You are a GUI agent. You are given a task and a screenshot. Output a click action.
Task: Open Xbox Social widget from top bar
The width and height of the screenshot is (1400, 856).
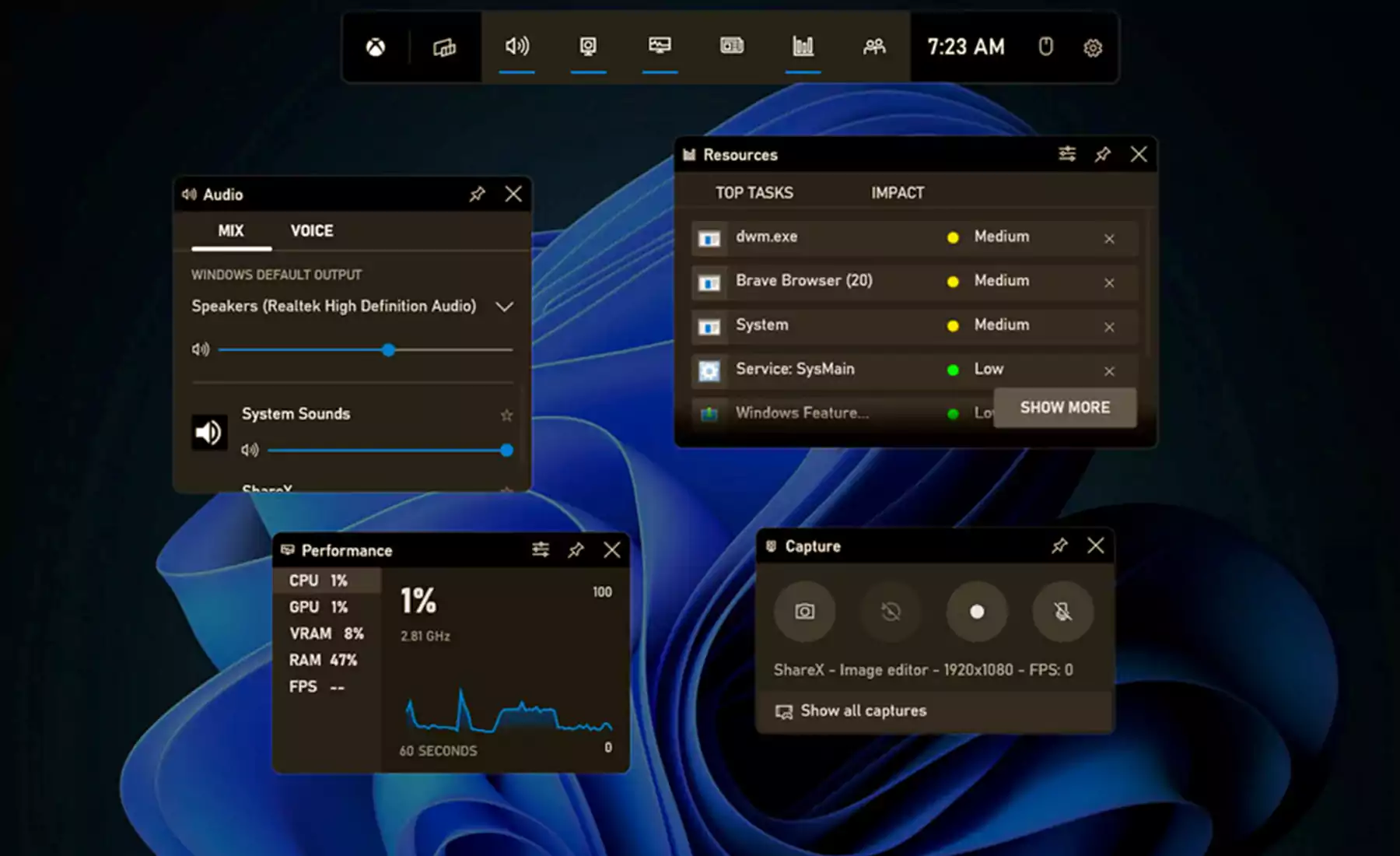874,47
